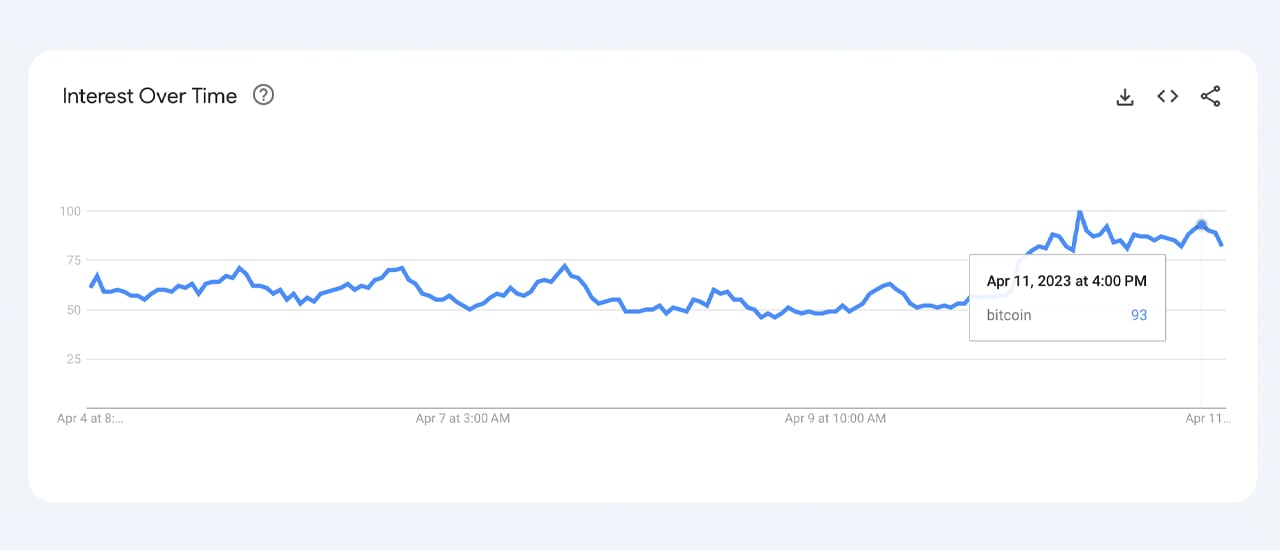The width and height of the screenshot is (1280, 550).
Task: Click the highest peak of the trend line
Action: [x=1079, y=212]
